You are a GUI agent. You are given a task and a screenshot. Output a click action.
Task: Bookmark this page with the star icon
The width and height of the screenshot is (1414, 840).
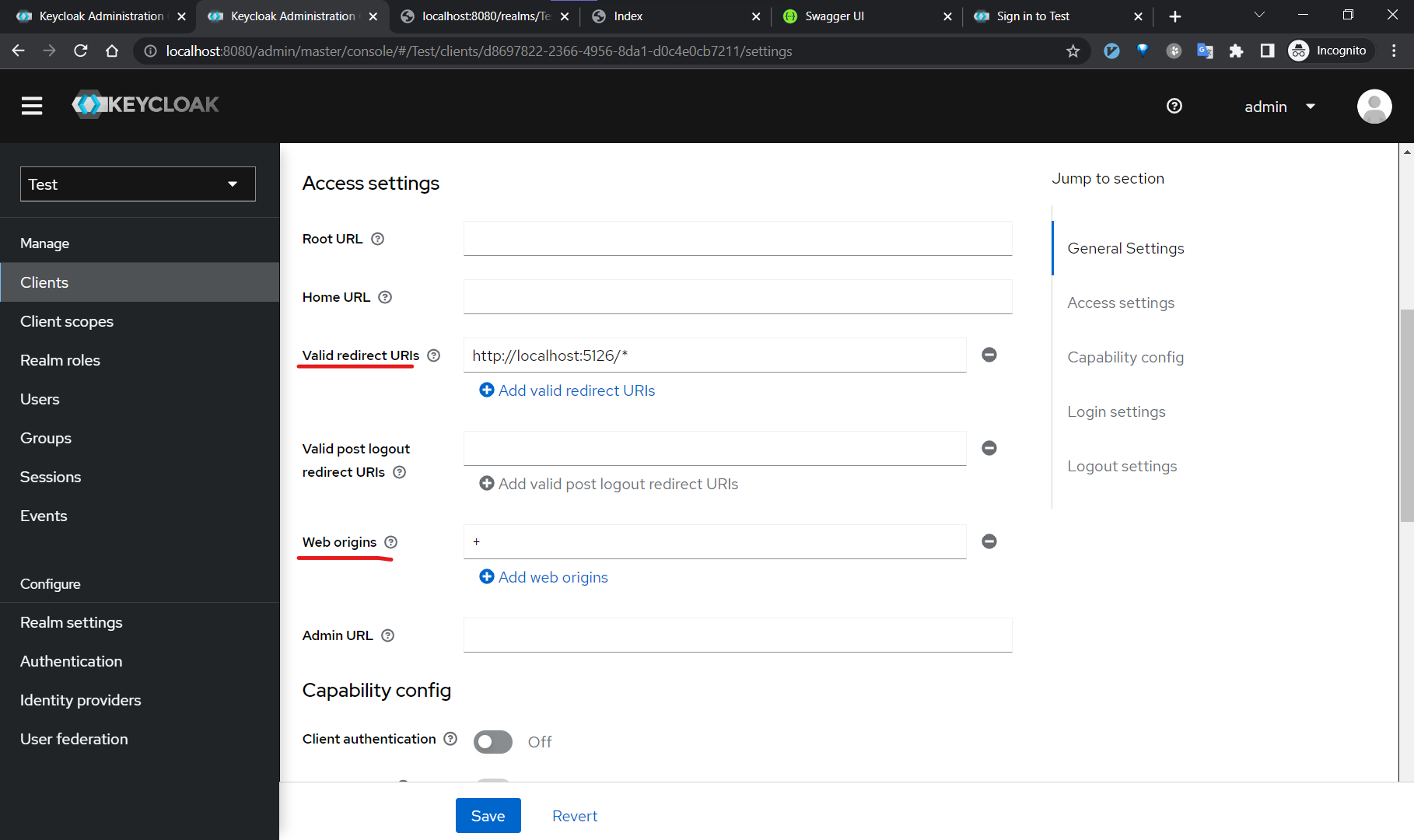[x=1073, y=51]
